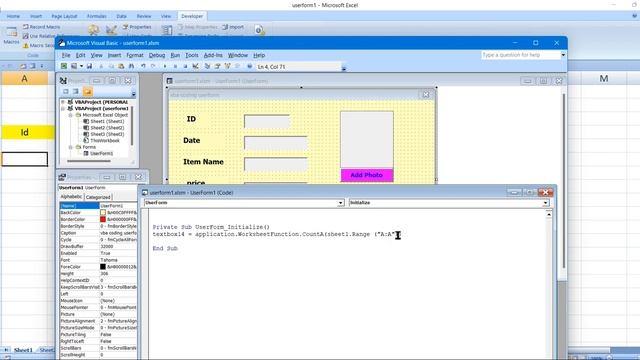Click Macros button in Excel ribbon
This screenshot has width=640, height=360.
coord(11,35)
